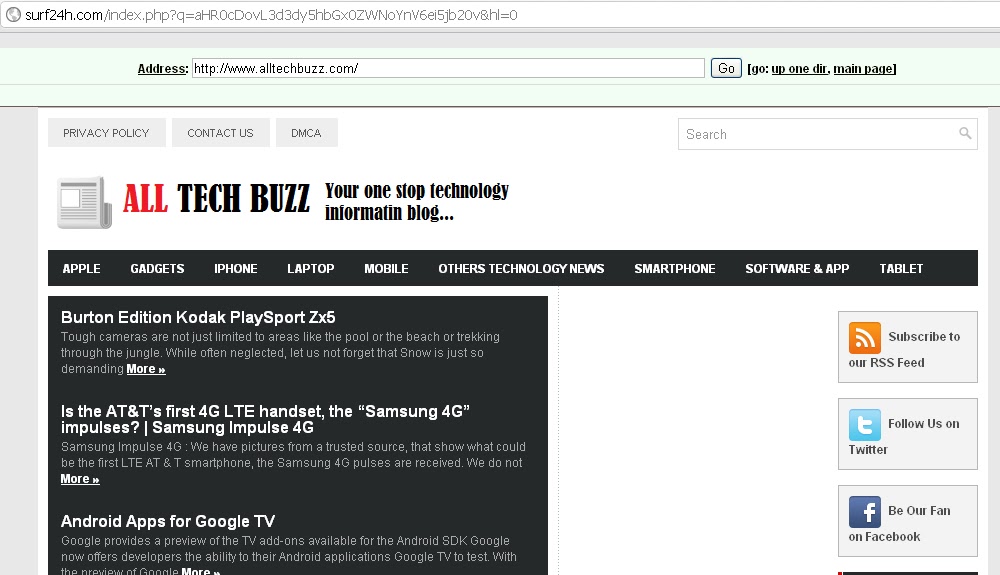Click the search magnifier icon
This screenshot has height=575, width=1000.
[965, 133]
